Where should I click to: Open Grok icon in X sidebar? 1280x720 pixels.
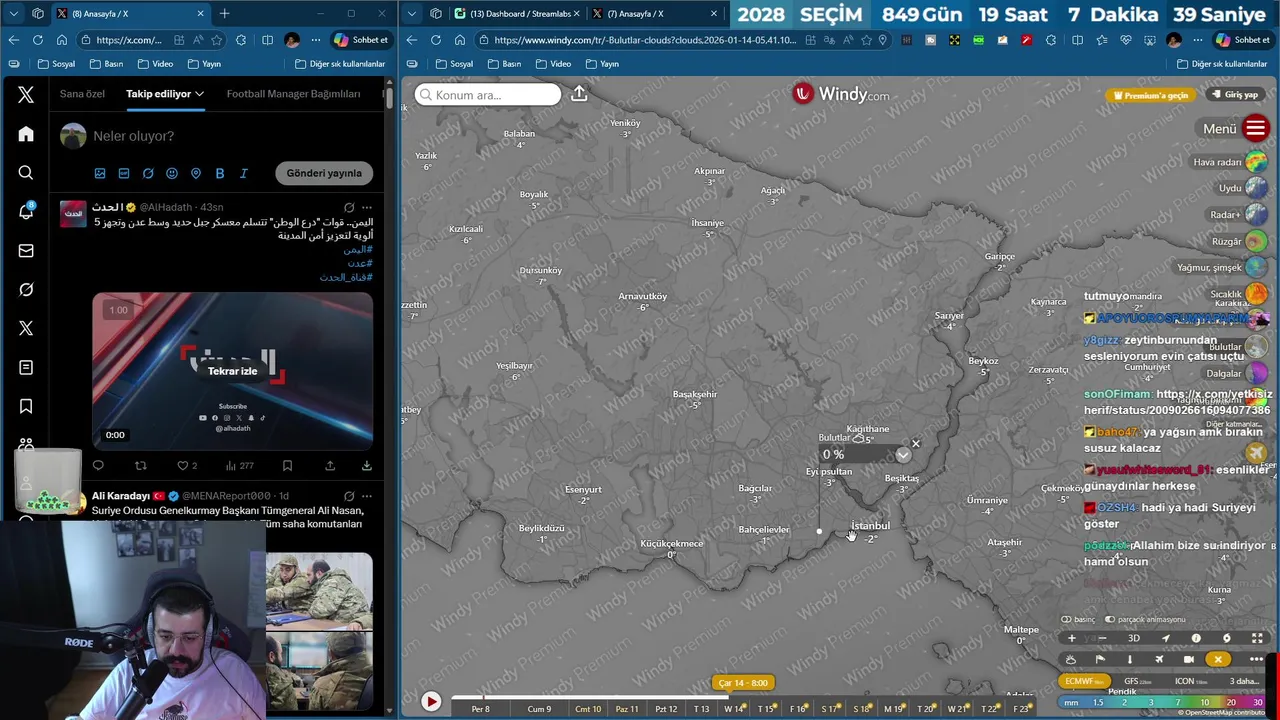26,290
